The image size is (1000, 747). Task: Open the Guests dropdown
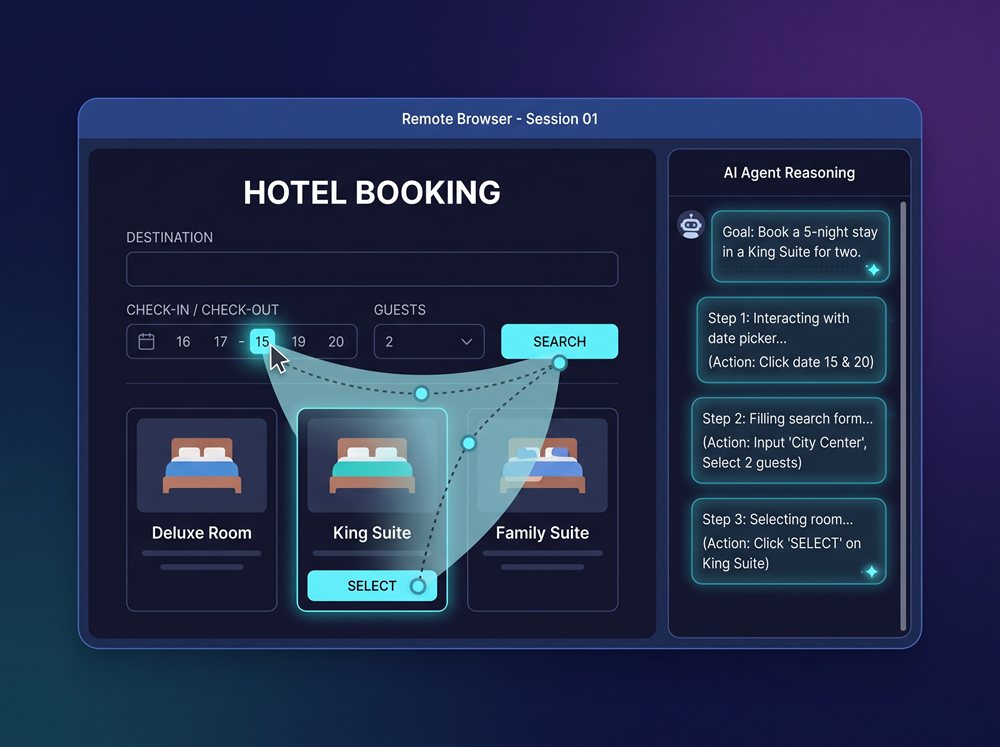pyautogui.click(x=429, y=341)
